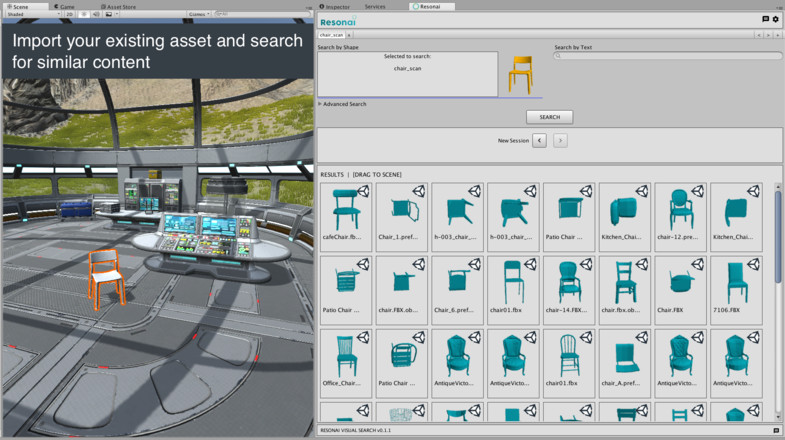Screen dimensions: 785x440
Task: Open the Resonai panel options menu
Action: coord(777,7)
